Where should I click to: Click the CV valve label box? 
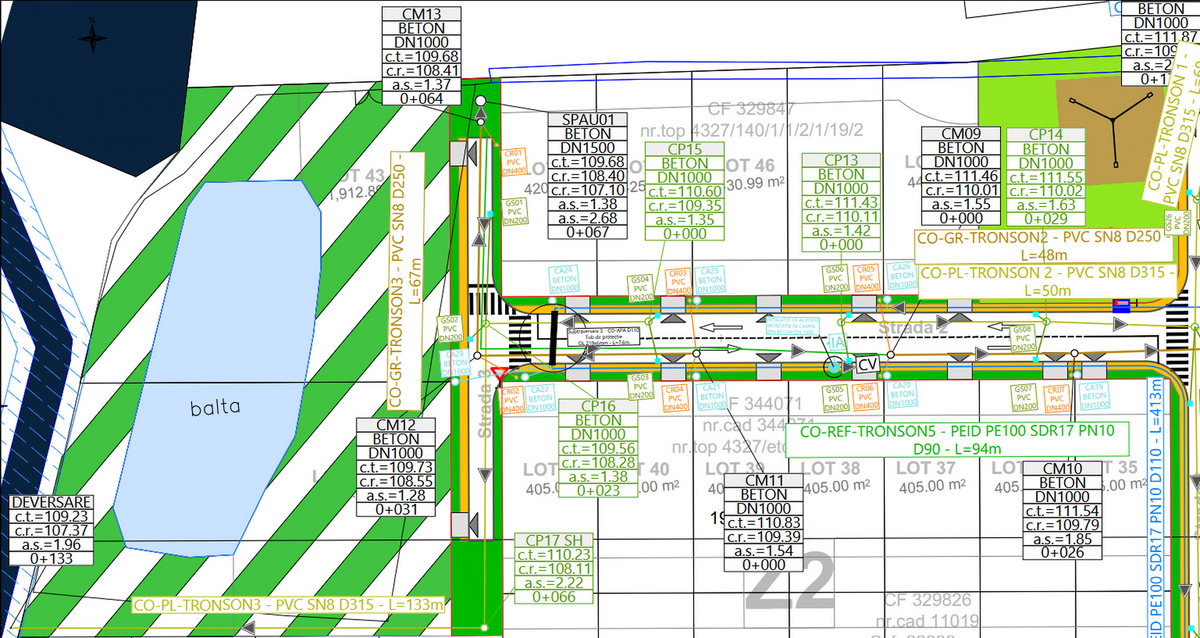[x=867, y=363]
